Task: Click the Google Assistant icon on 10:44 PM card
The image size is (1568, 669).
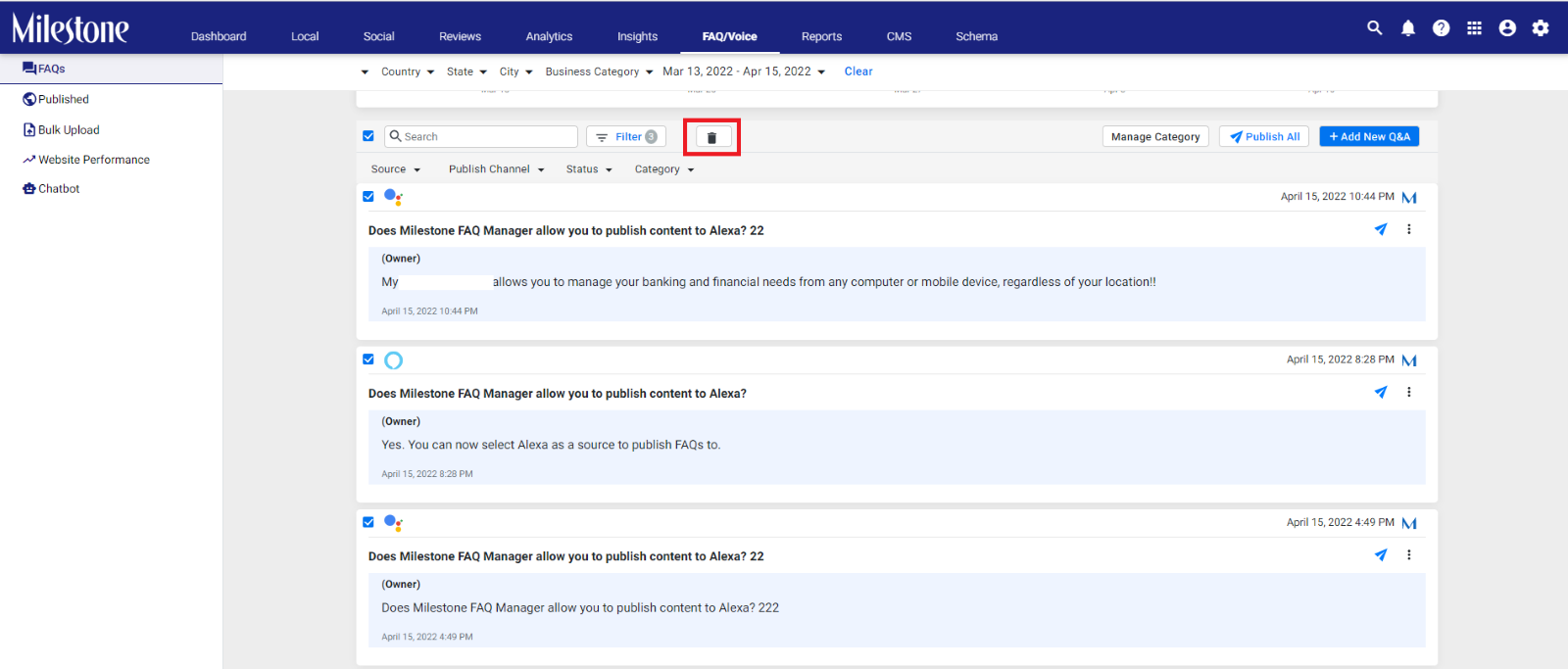Action: [x=393, y=197]
